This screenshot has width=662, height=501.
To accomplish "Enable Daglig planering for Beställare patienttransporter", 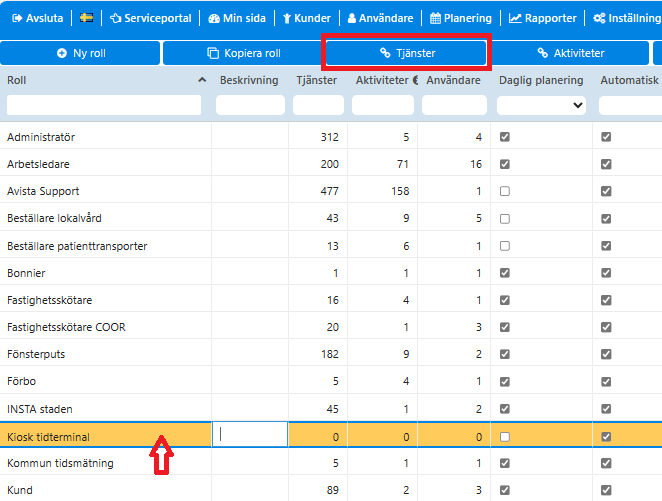I will pyautogui.click(x=505, y=246).
